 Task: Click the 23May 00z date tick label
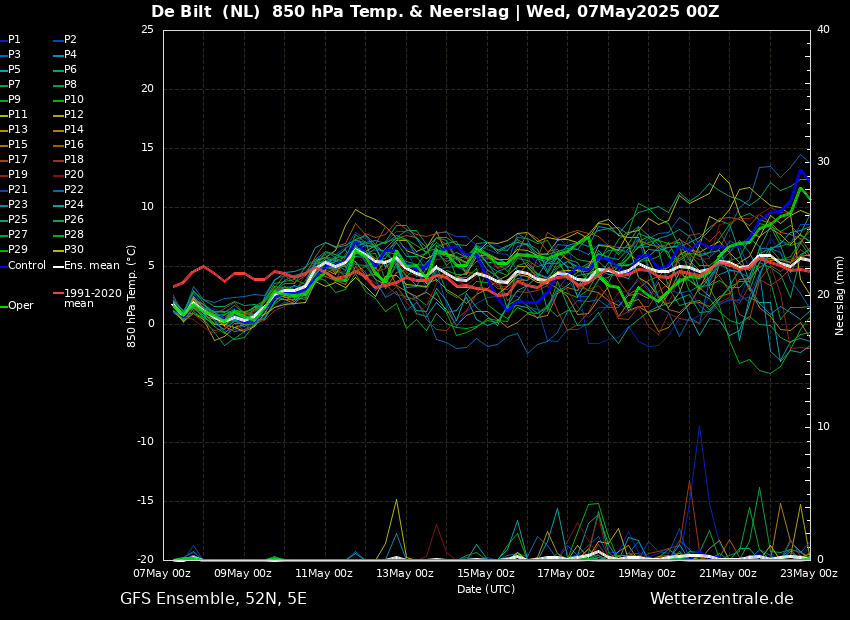click(x=809, y=573)
